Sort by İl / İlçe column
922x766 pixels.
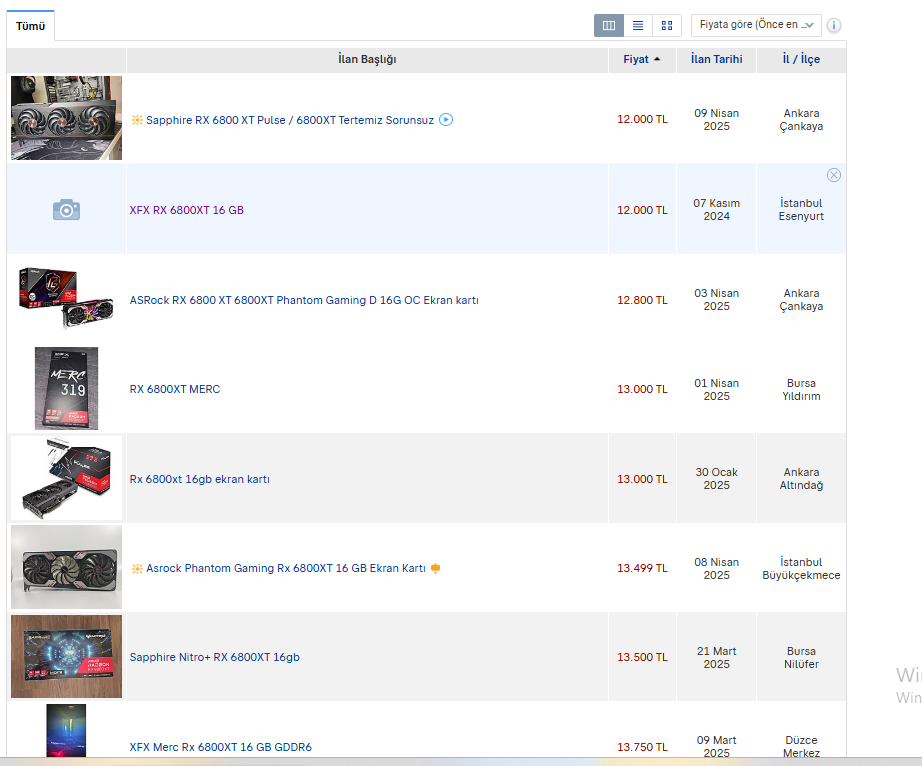pos(801,59)
